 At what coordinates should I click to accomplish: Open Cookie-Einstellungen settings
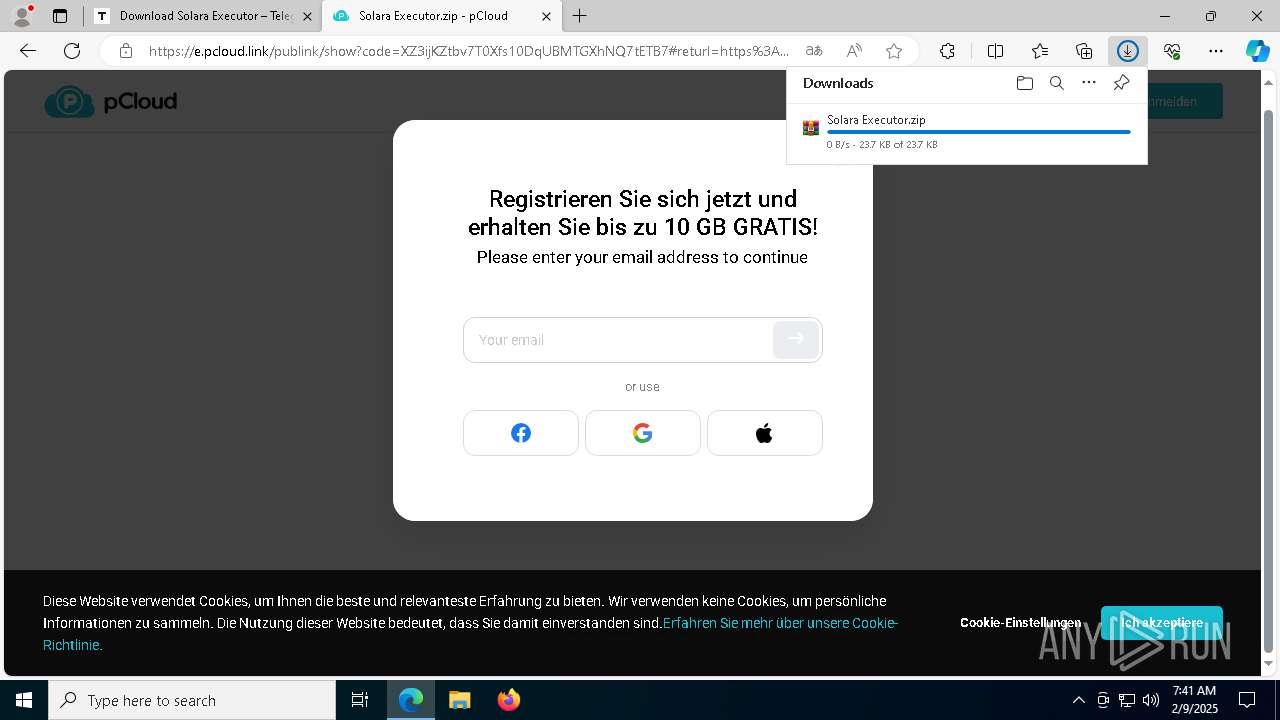[1020, 623]
